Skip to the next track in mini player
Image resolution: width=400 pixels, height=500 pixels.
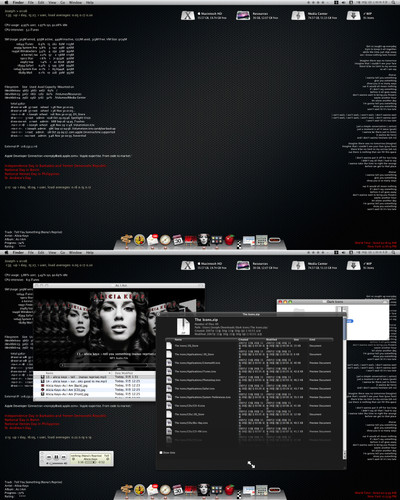point(64,457)
